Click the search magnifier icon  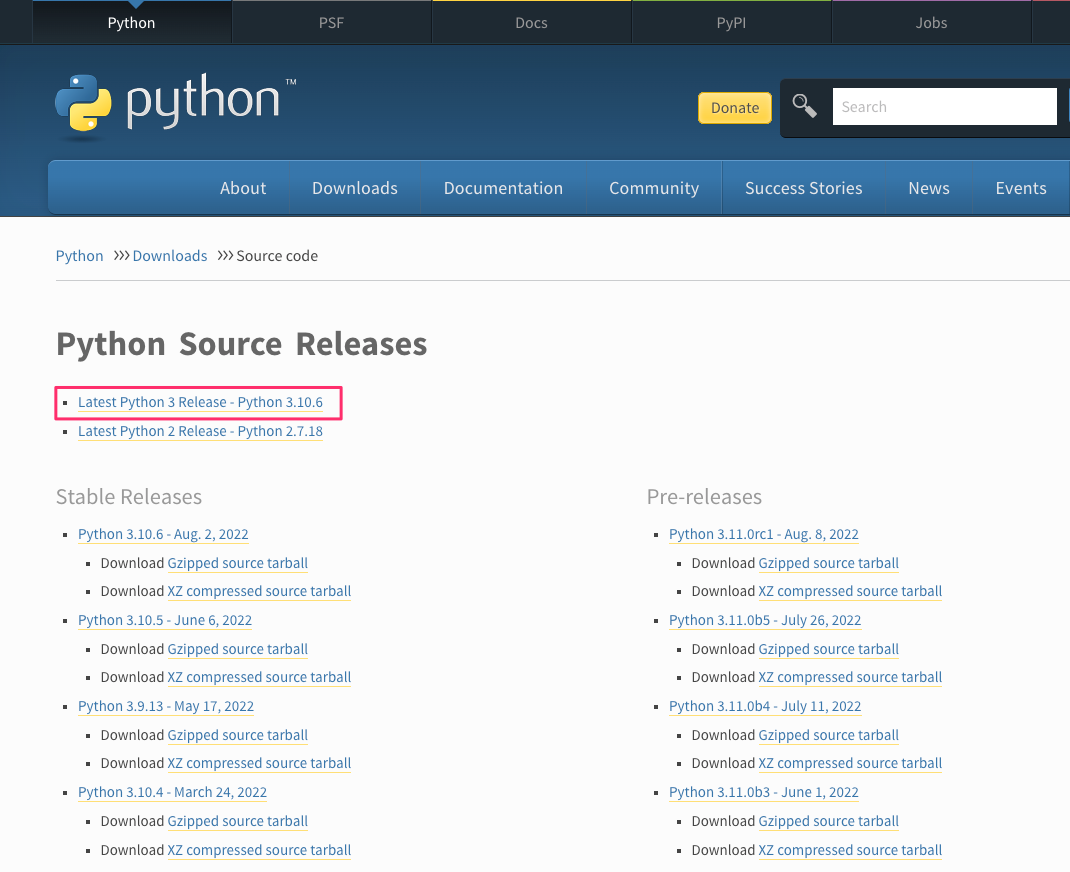coord(804,105)
